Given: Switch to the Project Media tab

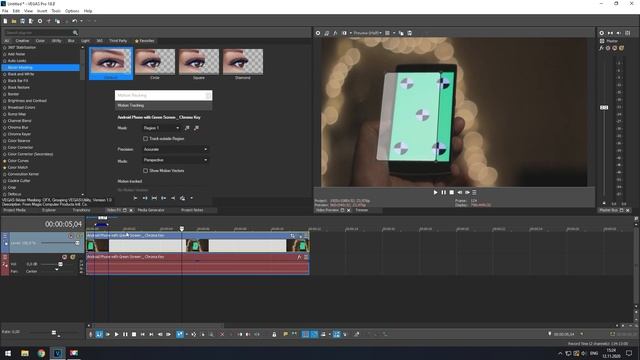Looking at the screenshot, I should pos(15,210).
